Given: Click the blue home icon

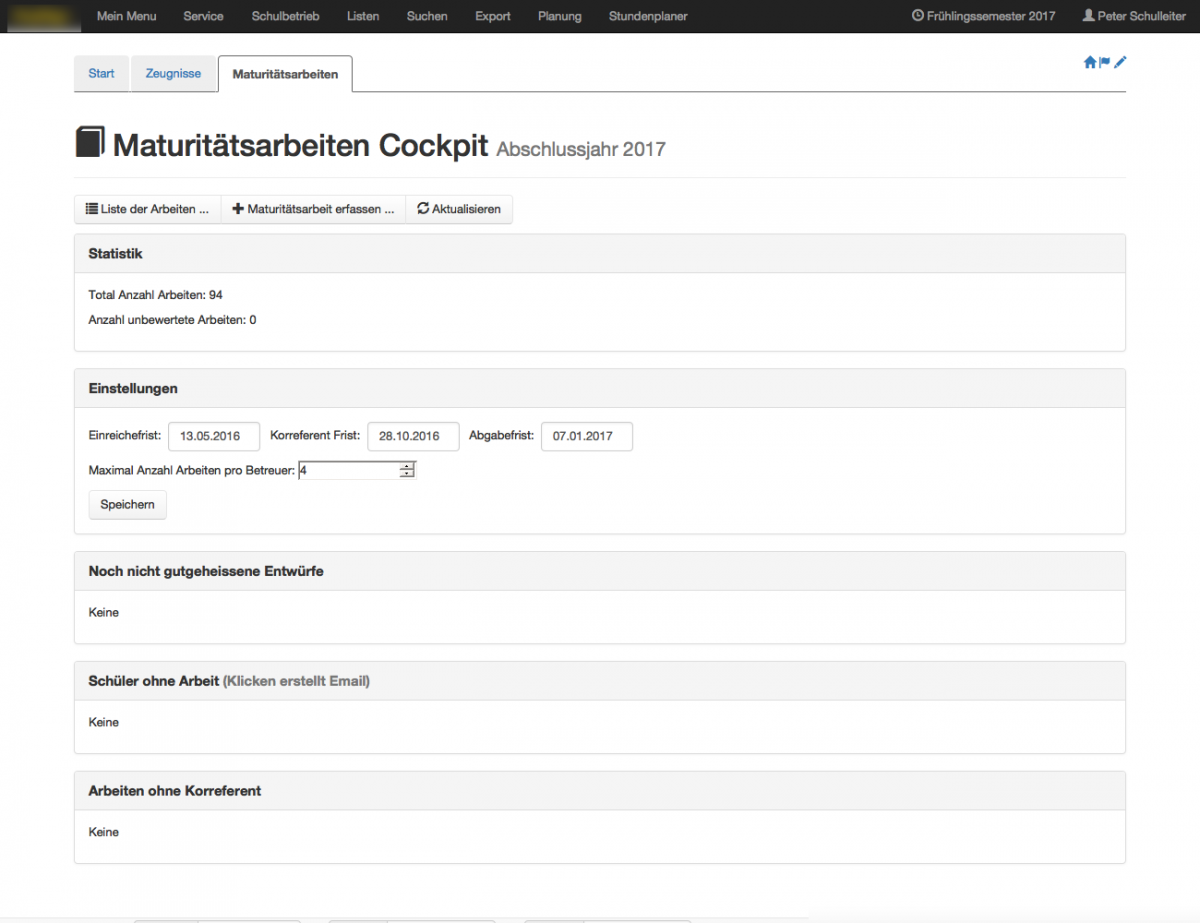Looking at the screenshot, I should click(1090, 62).
